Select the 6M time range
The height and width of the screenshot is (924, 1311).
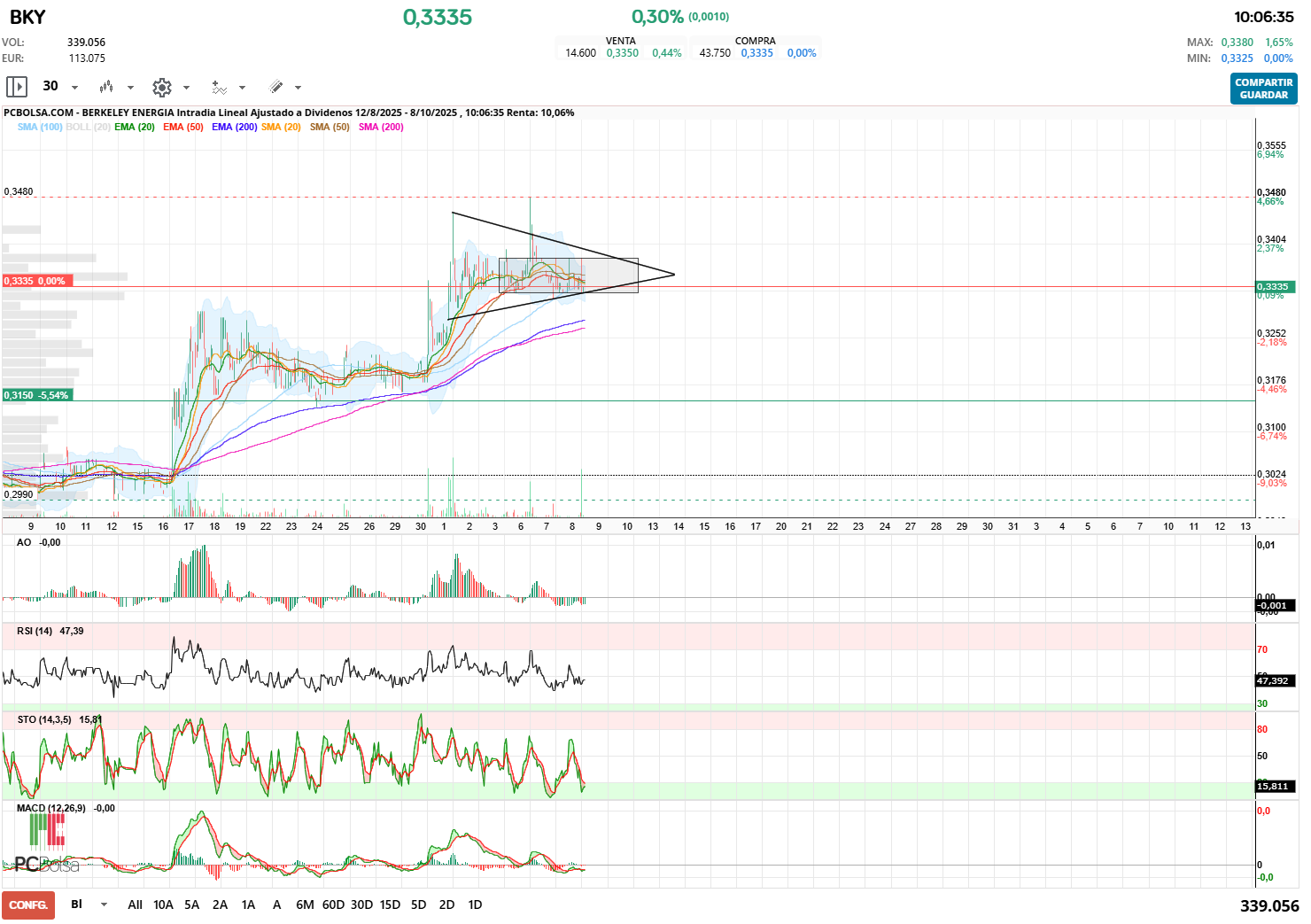tap(305, 905)
